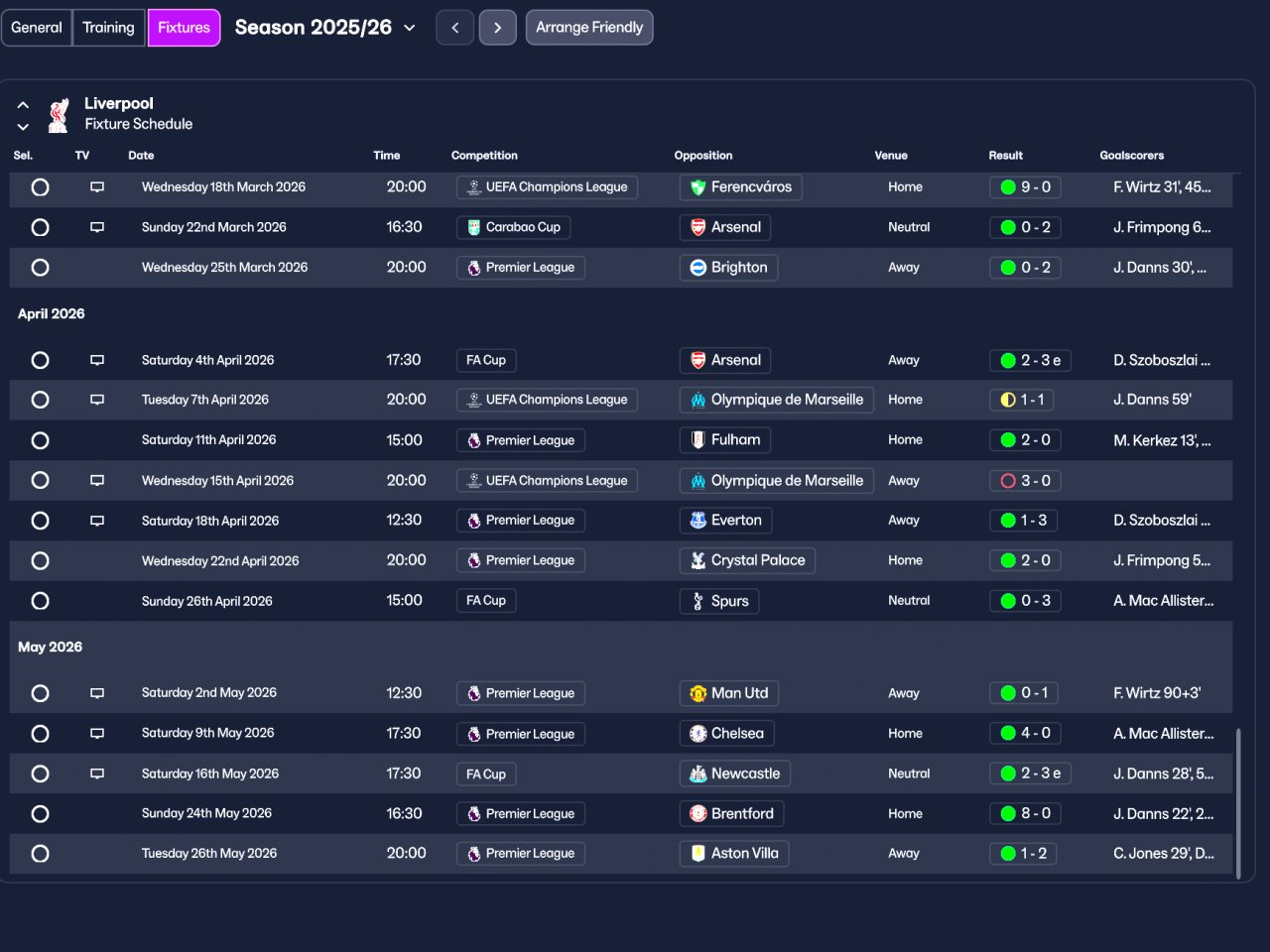Image resolution: width=1270 pixels, height=952 pixels.
Task: Click the 12:30 kick-off time for Everton
Action: [x=404, y=521]
